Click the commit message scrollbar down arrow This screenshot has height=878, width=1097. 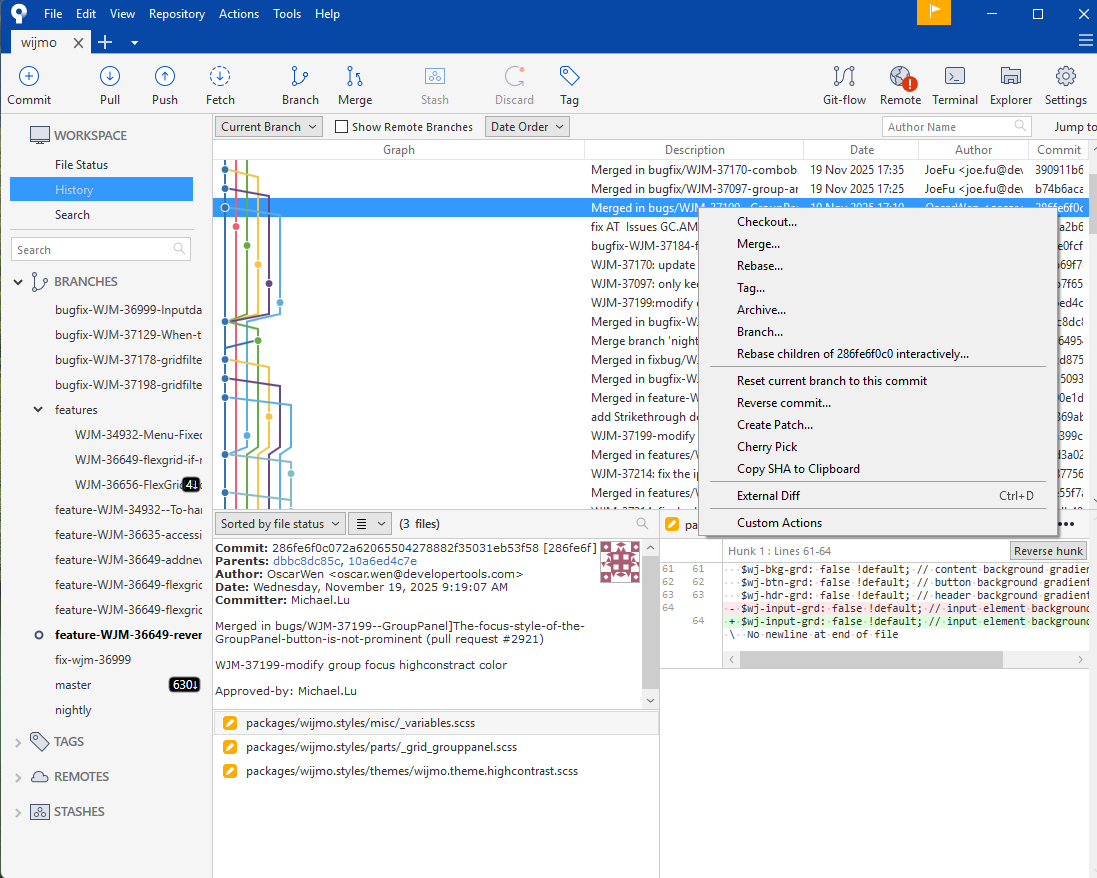pyautogui.click(x=650, y=700)
